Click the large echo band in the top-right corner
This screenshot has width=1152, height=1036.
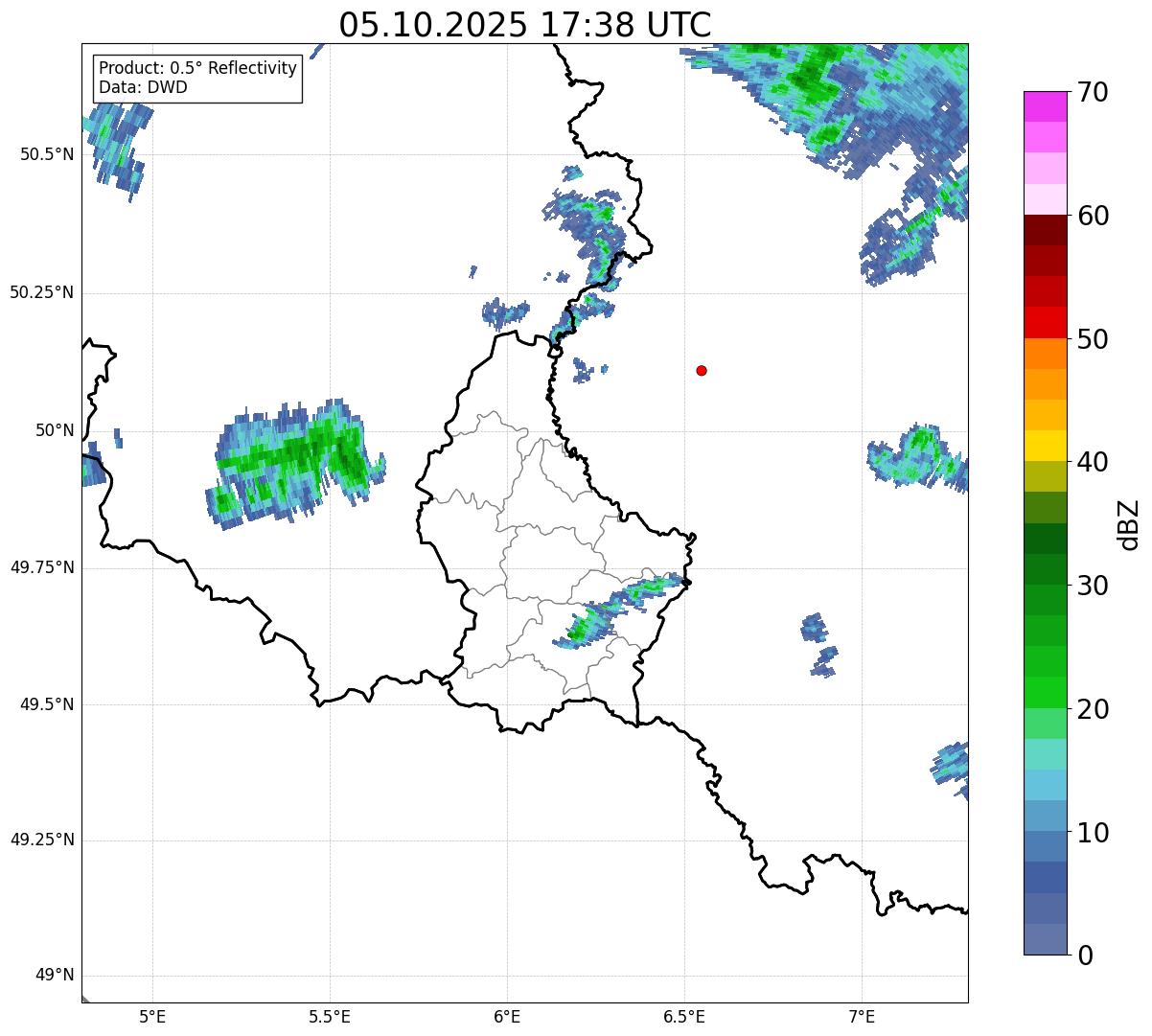point(834,105)
